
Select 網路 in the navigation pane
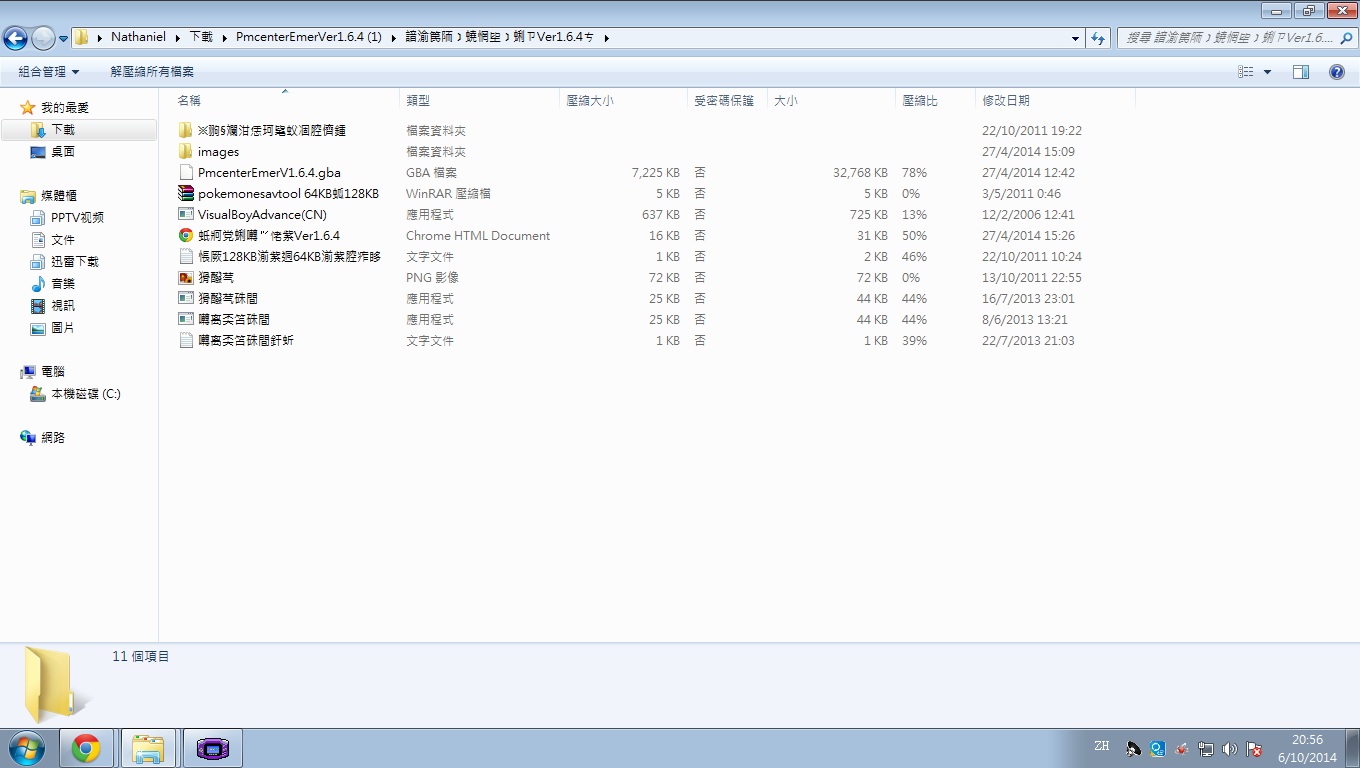[52, 438]
